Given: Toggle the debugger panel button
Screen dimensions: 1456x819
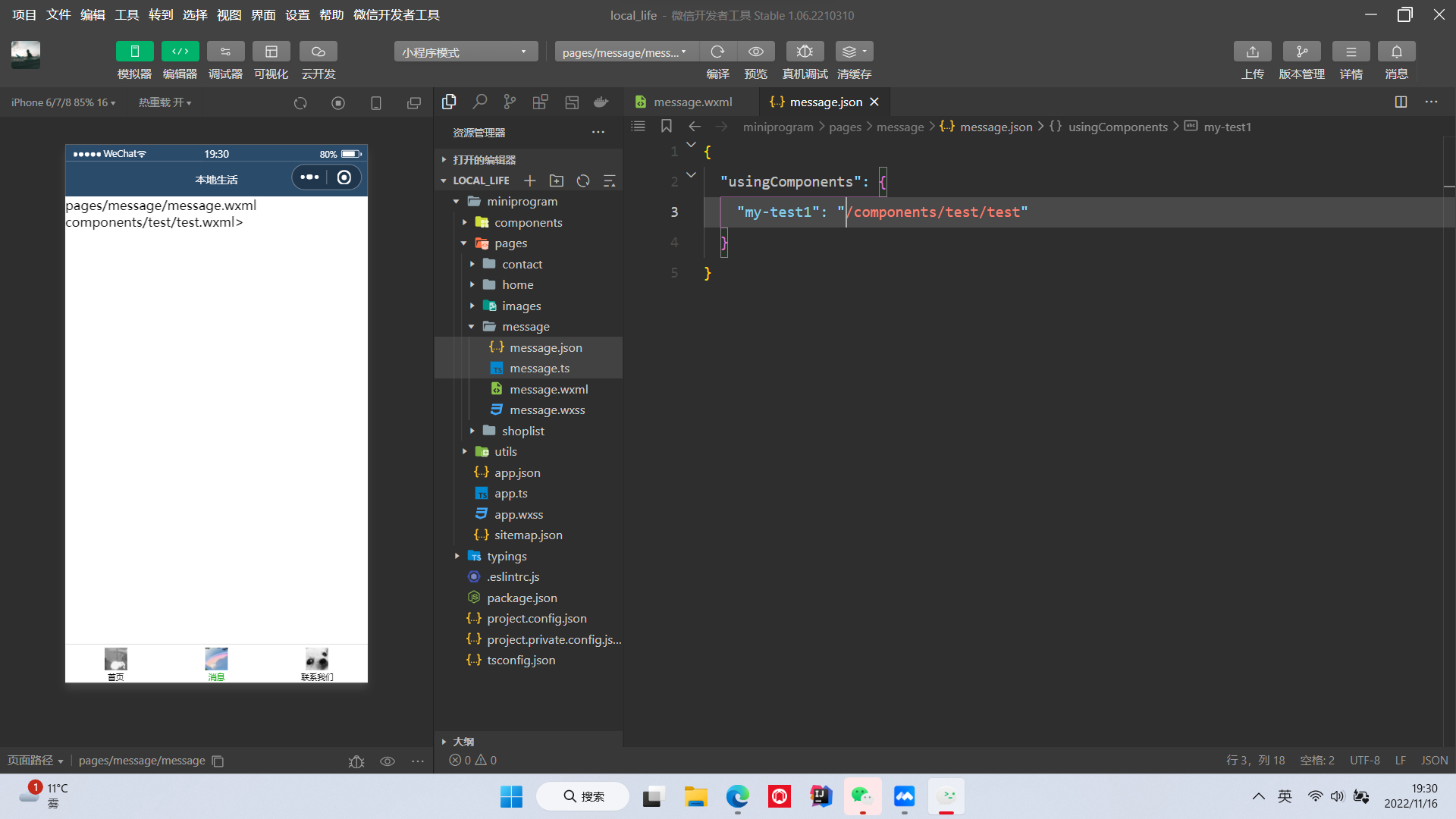Looking at the screenshot, I should pyautogui.click(x=225, y=52).
